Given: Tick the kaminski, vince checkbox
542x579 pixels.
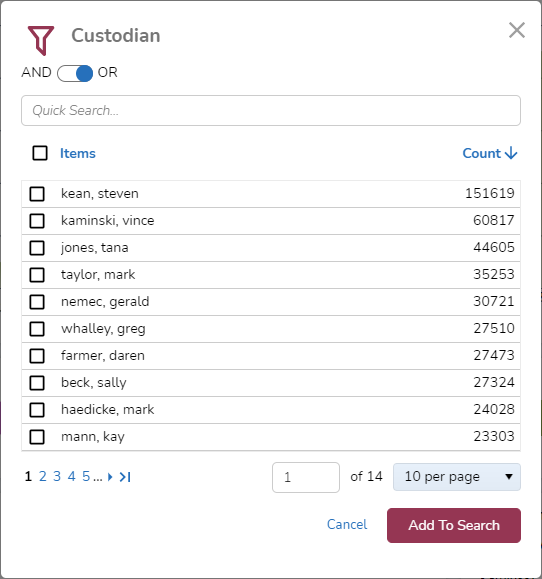Looking at the screenshot, I should coord(37,221).
